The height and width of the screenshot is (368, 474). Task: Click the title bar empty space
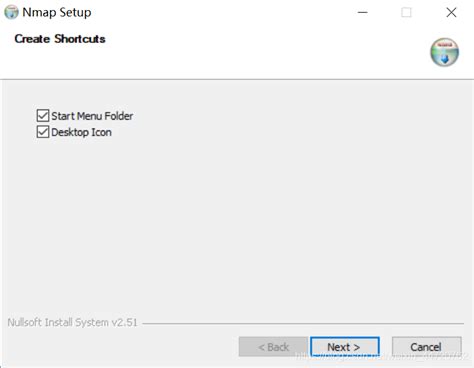[x=220, y=13]
